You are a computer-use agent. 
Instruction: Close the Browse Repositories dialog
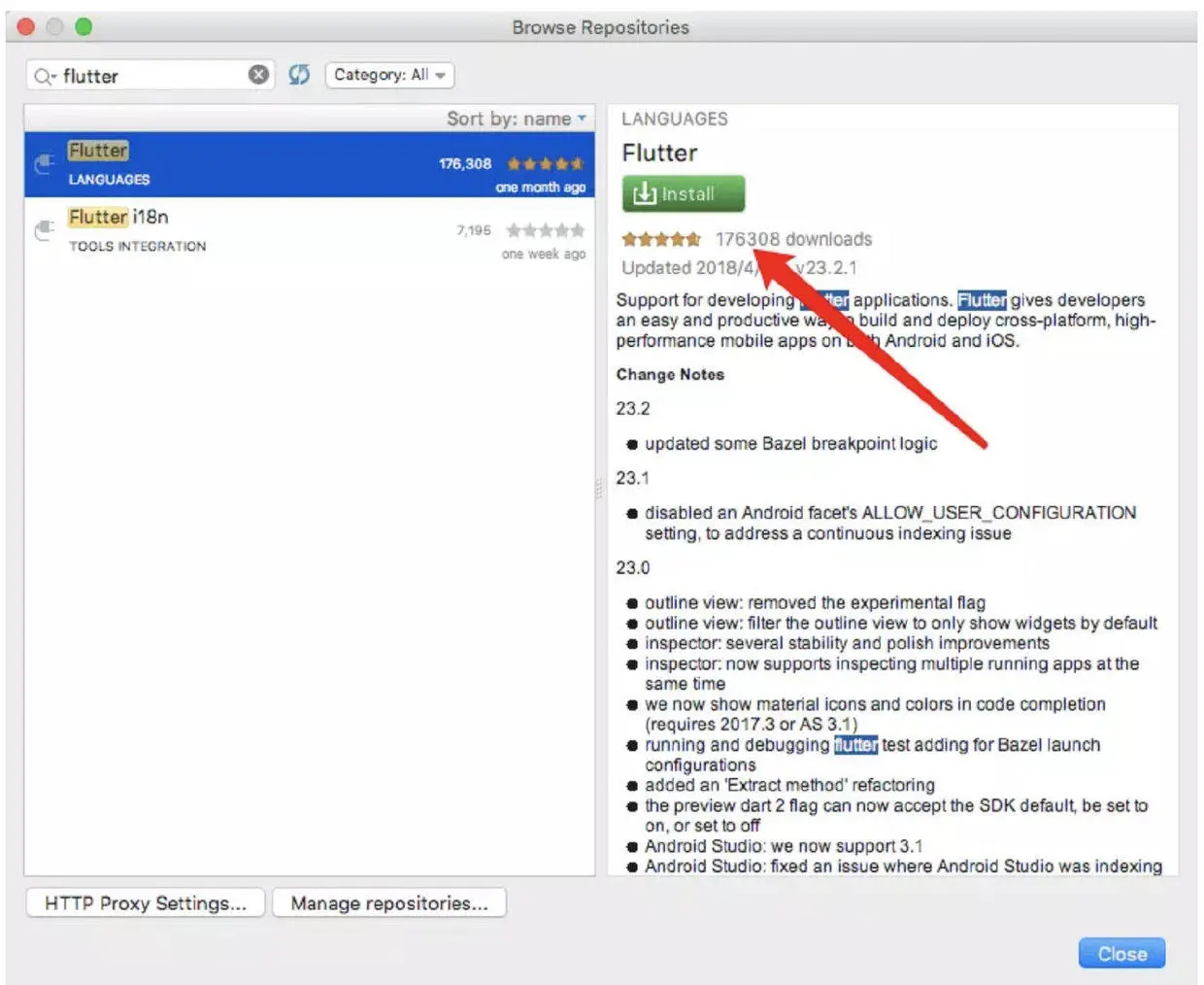pos(1121,954)
